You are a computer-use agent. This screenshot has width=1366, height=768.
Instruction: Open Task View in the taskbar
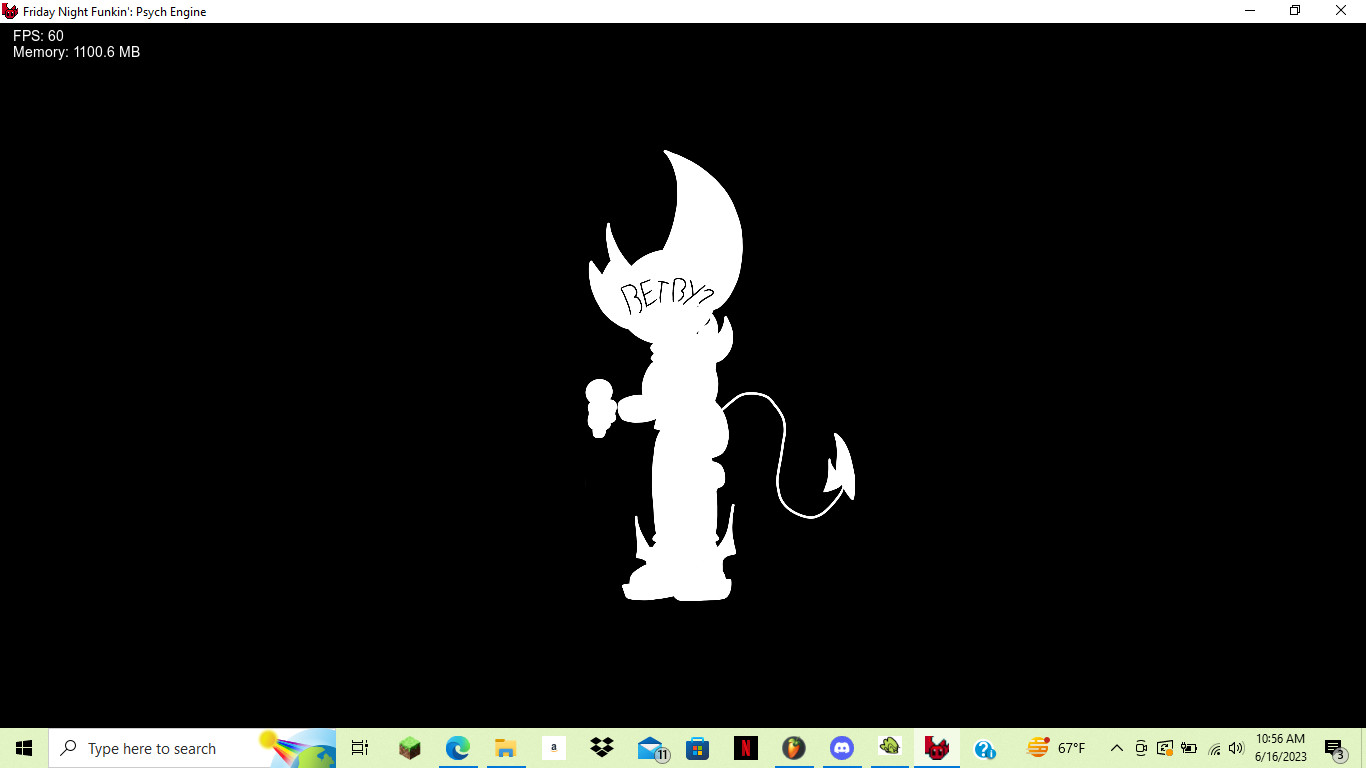[360, 748]
